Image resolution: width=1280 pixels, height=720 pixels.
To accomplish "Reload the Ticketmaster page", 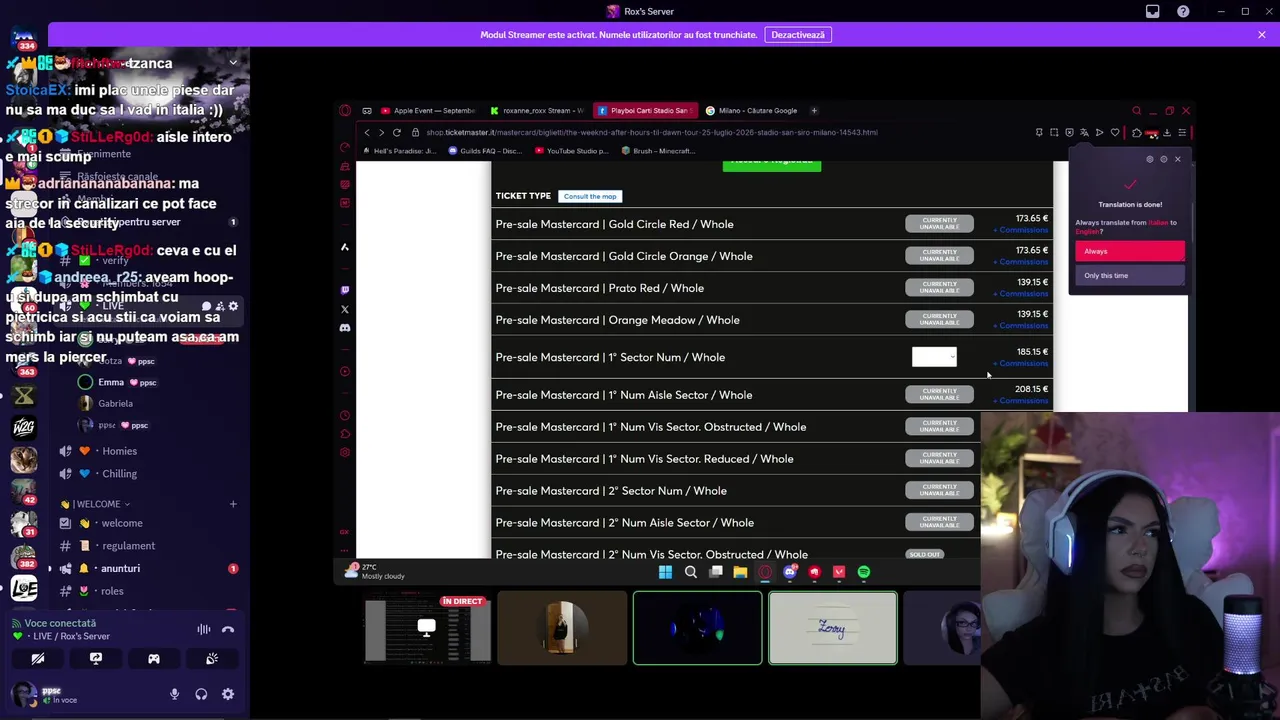I will tap(397, 132).
